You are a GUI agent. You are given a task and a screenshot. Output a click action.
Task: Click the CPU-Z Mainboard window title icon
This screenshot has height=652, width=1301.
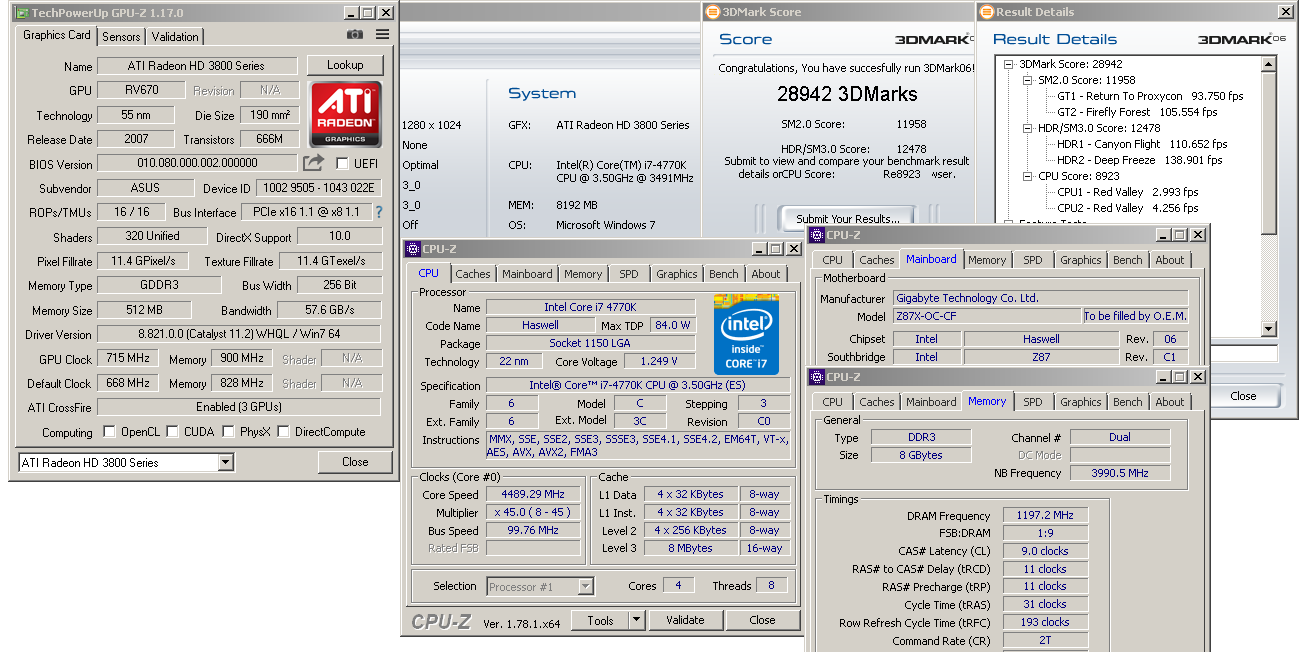pyautogui.click(x=817, y=235)
